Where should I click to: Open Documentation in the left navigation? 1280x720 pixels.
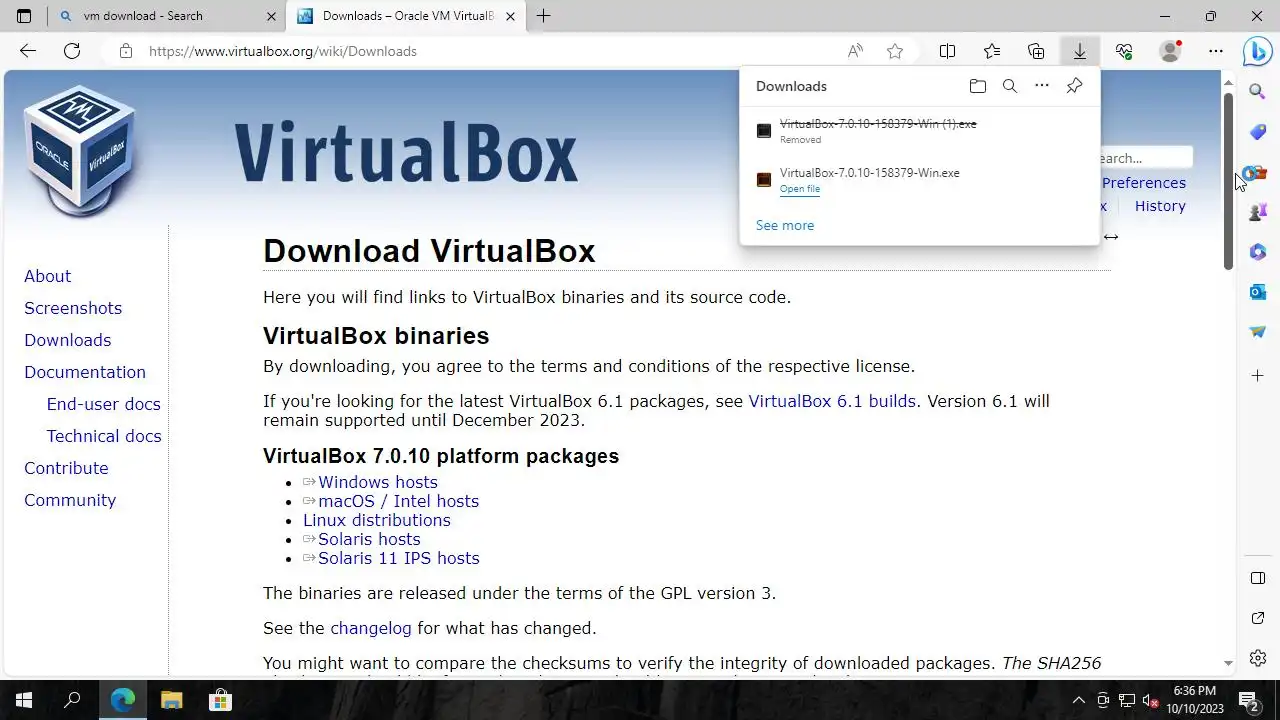click(85, 372)
